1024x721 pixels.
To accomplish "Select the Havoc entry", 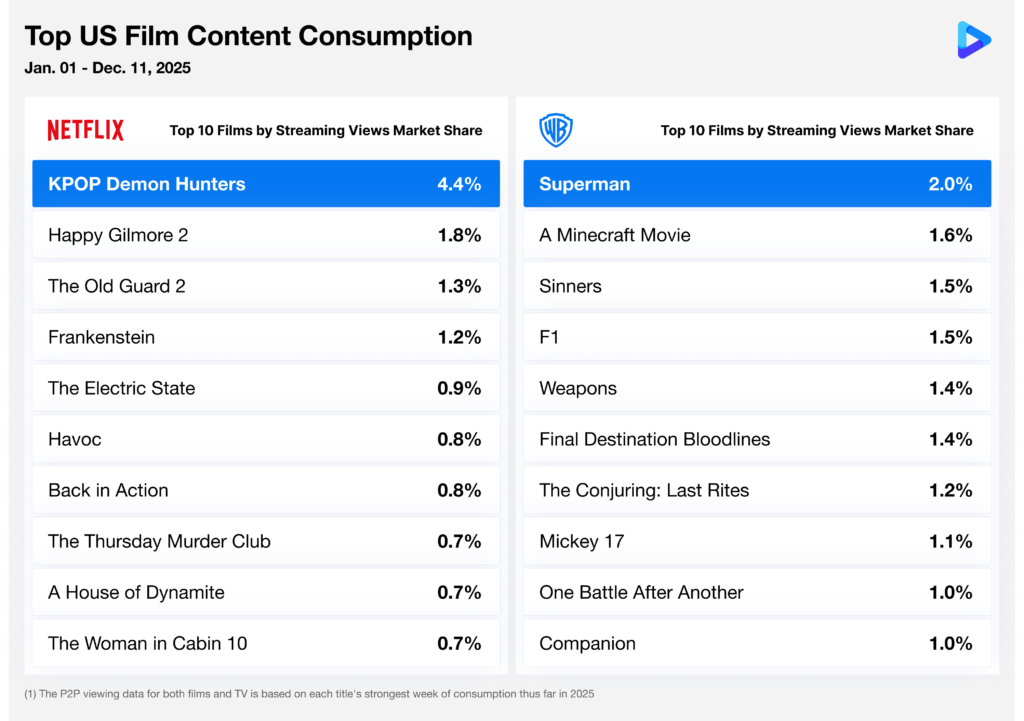I will [x=266, y=439].
